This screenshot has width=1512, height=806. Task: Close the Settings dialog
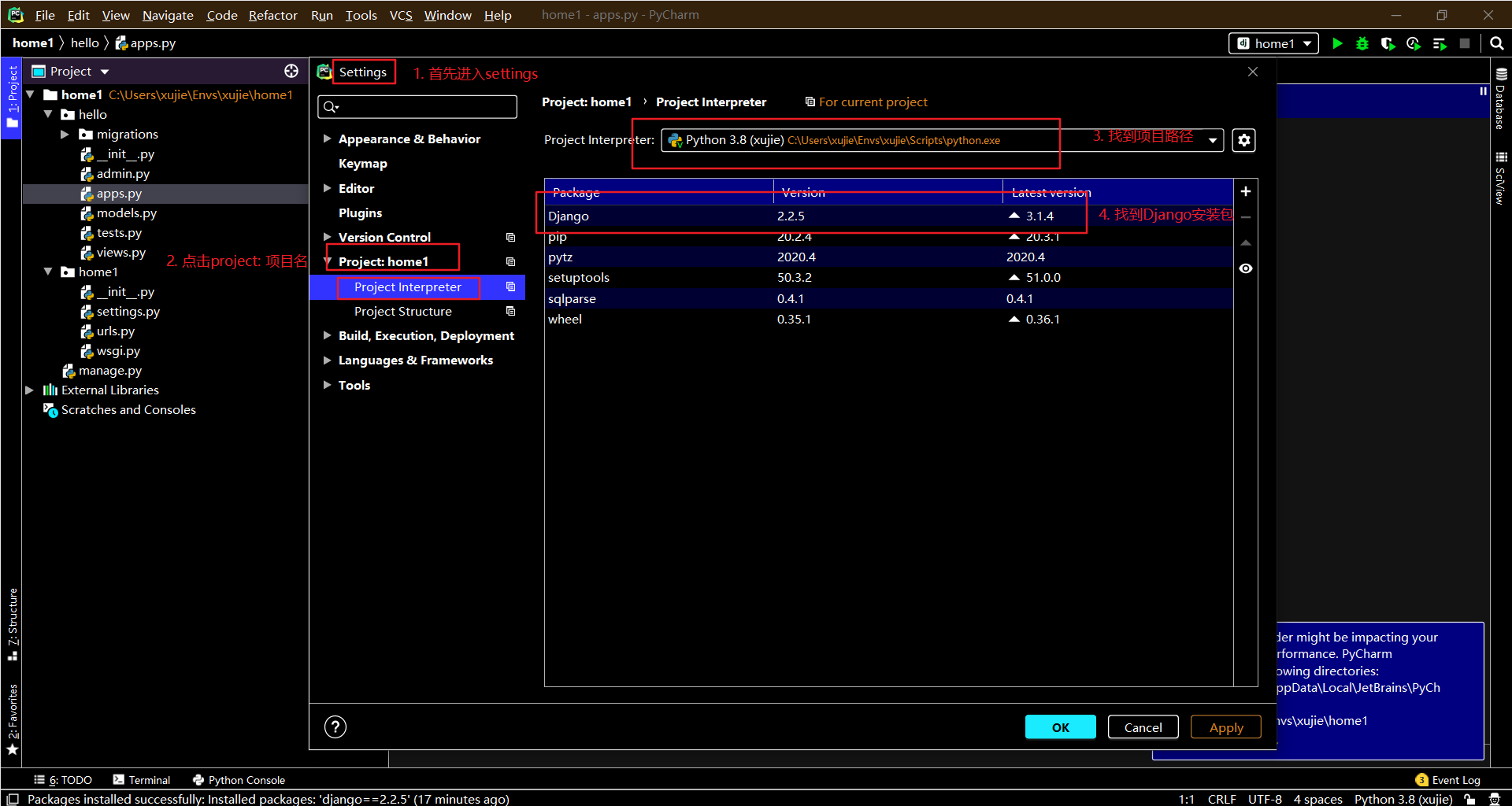(1253, 72)
